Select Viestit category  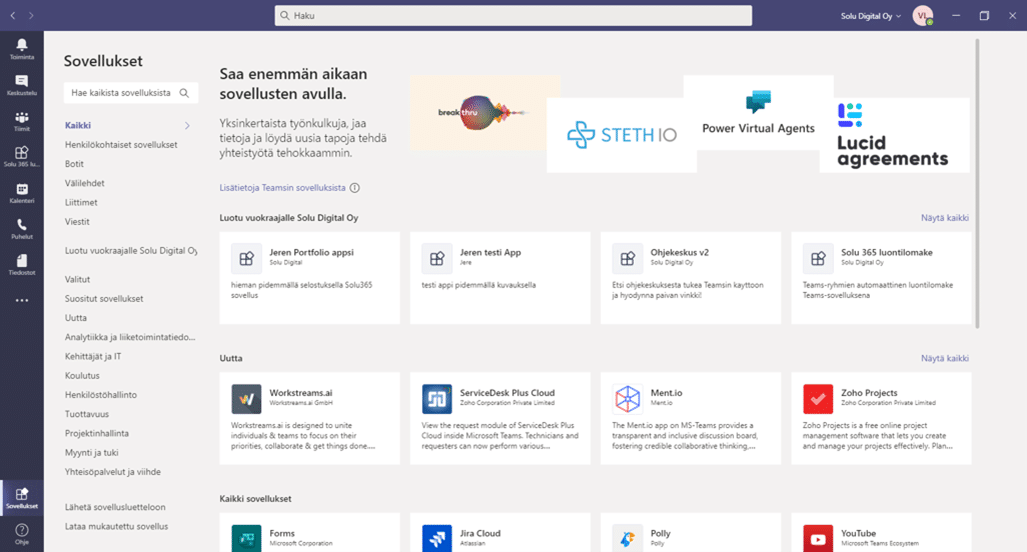pyautogui.click(x=77, y=221)
